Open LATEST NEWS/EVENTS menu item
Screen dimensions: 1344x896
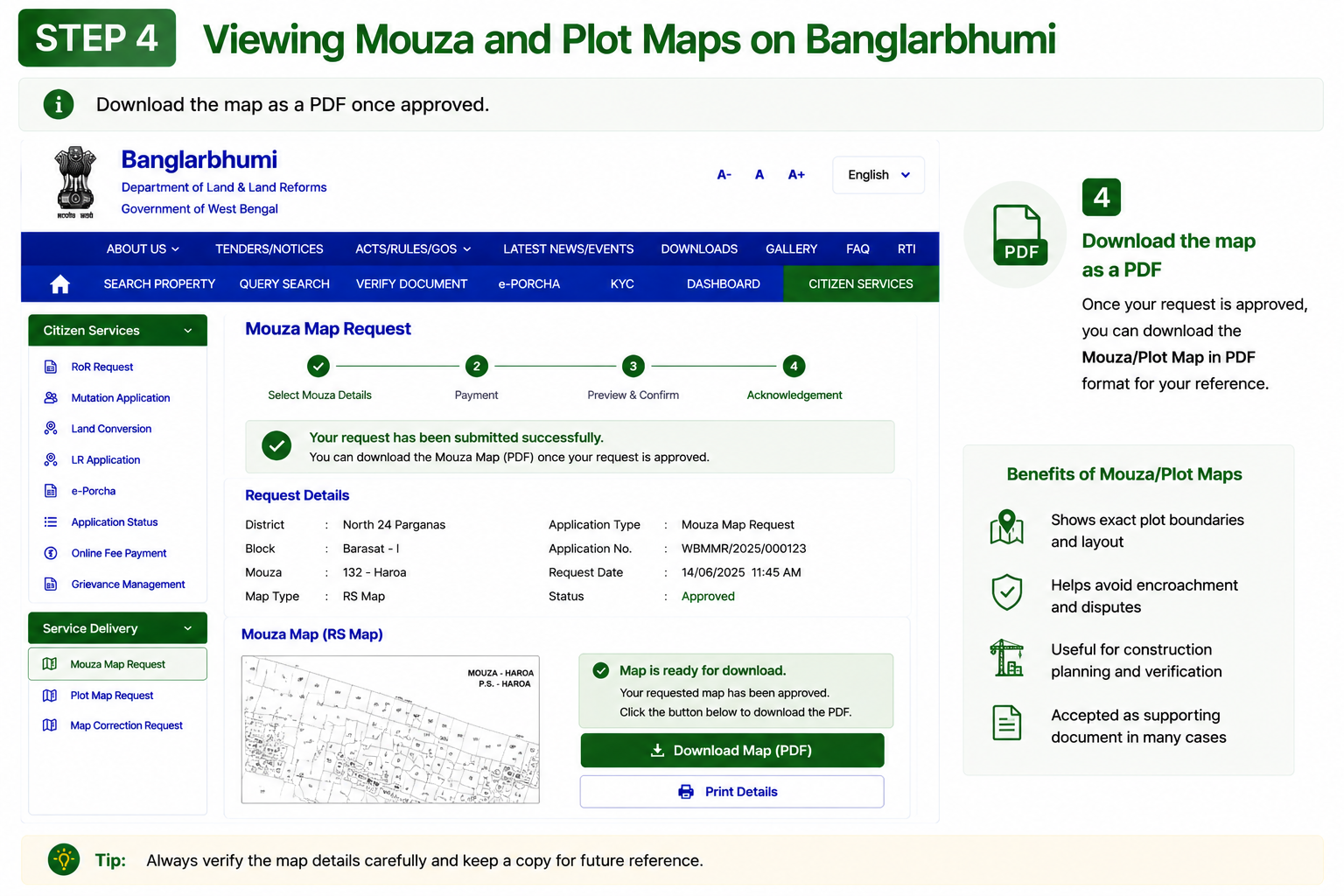point(569,249)
